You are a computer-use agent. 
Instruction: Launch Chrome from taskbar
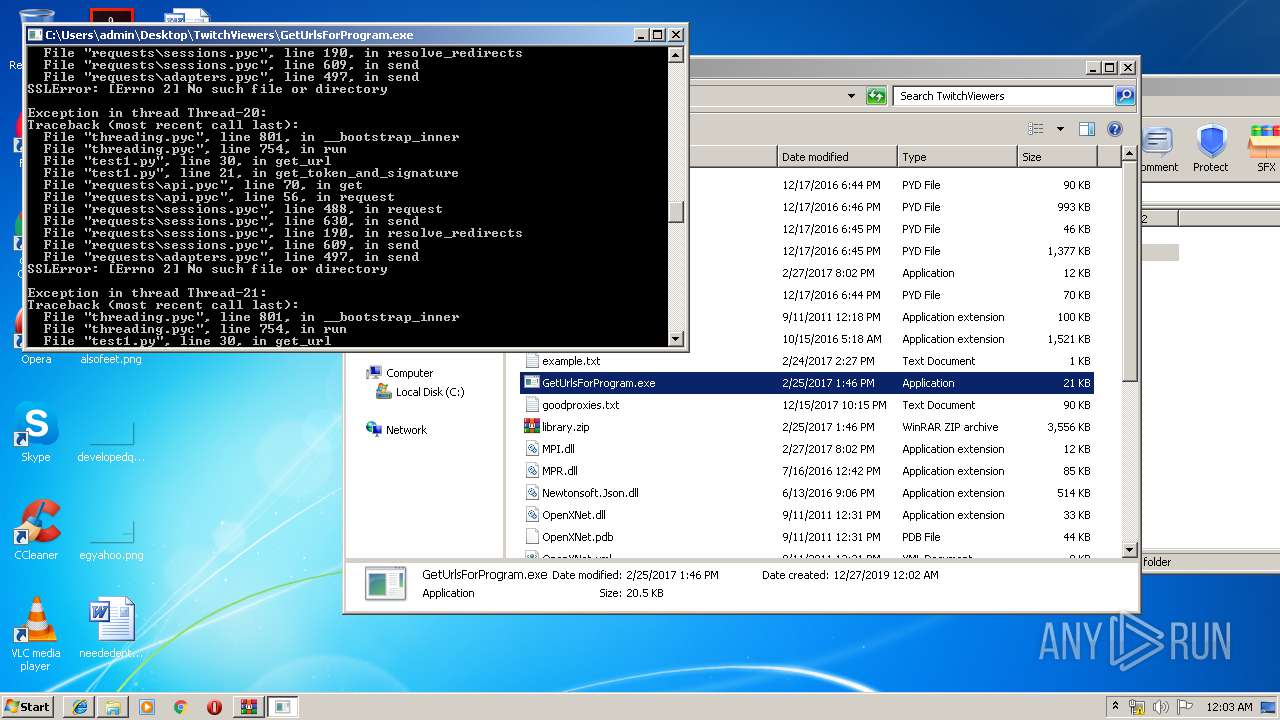[x=180, y=707]
